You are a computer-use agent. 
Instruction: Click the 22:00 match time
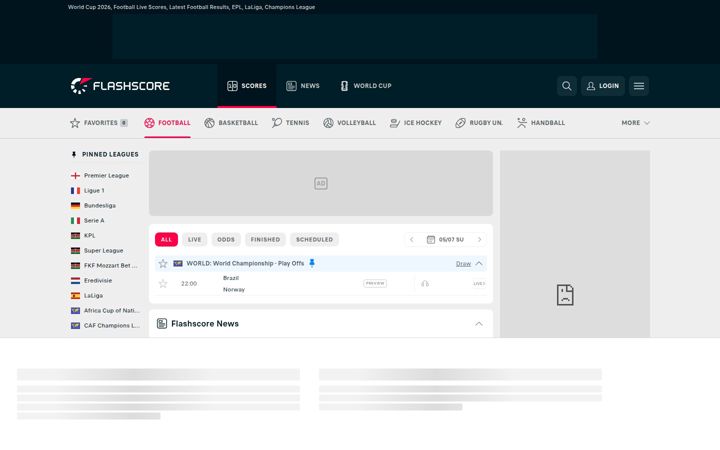(x=189, y=284)
